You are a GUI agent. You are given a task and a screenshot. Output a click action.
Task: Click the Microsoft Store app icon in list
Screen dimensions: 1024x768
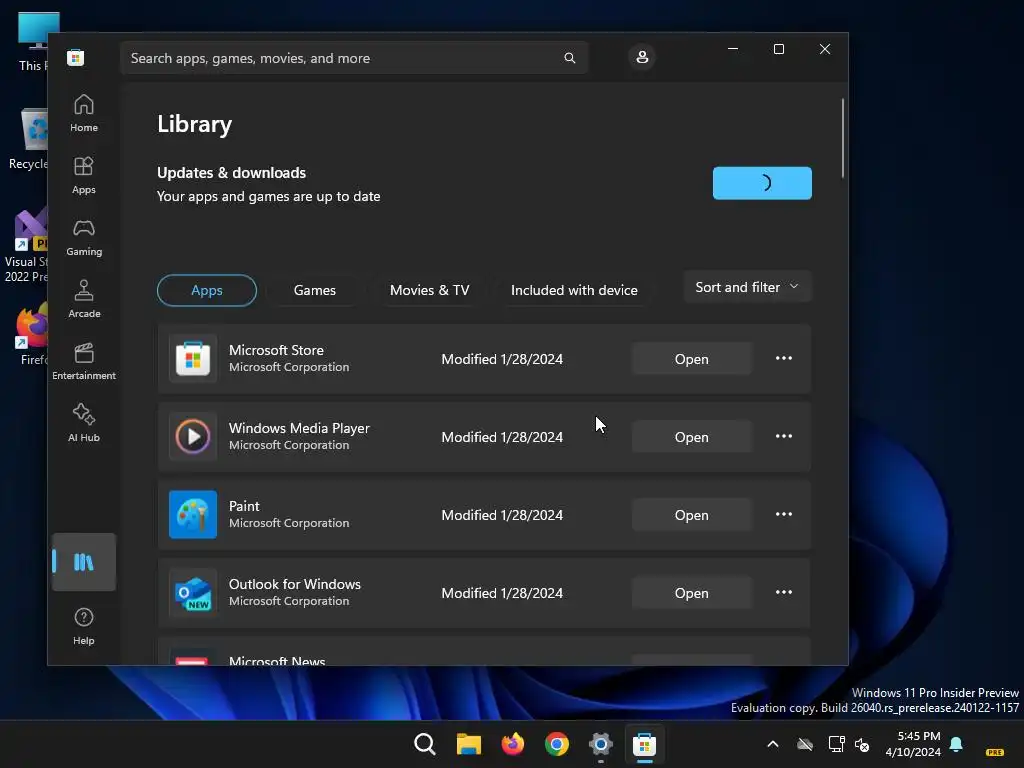coord(193,359)
